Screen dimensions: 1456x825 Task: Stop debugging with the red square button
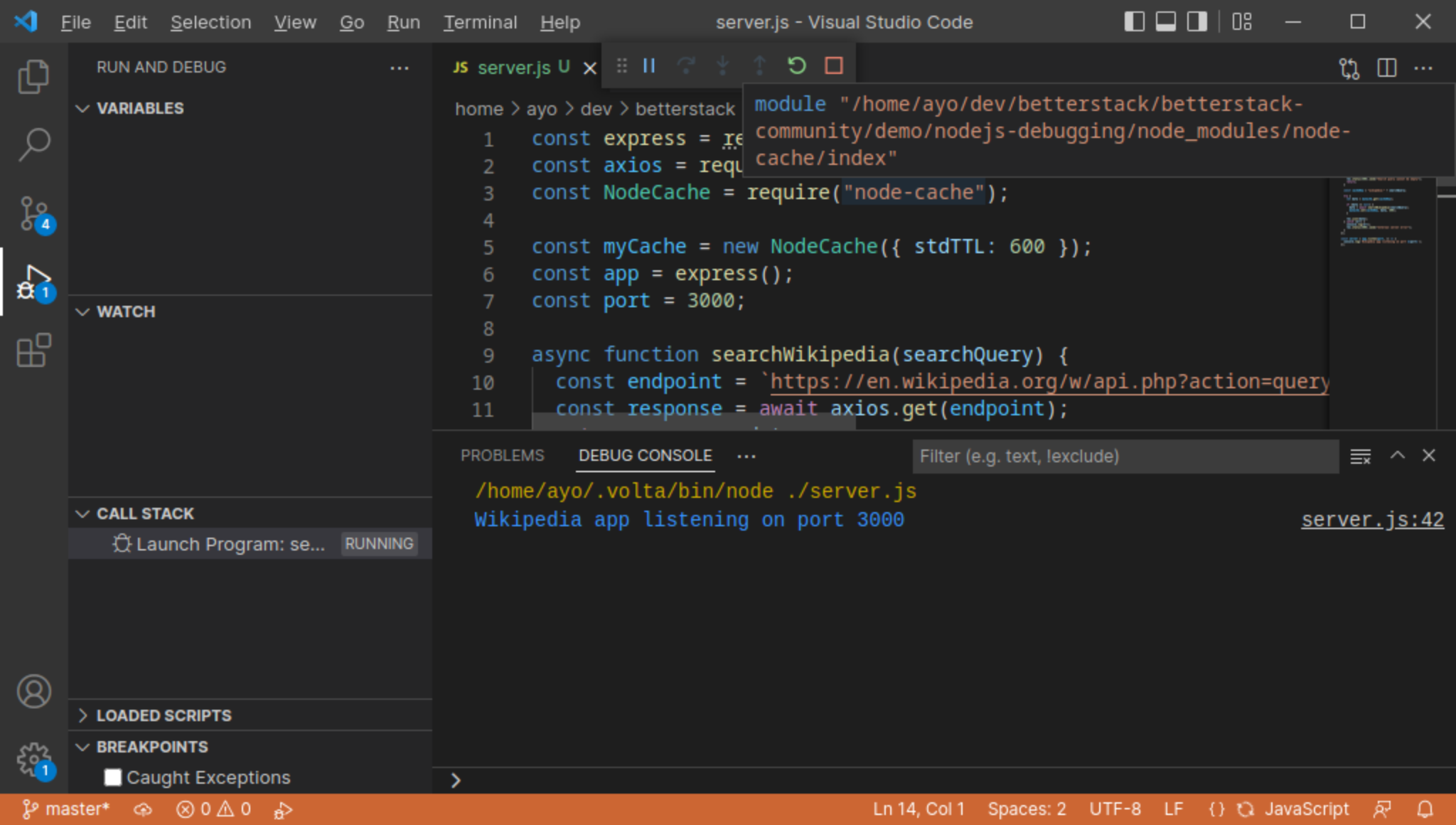click(x=834, y=65)
